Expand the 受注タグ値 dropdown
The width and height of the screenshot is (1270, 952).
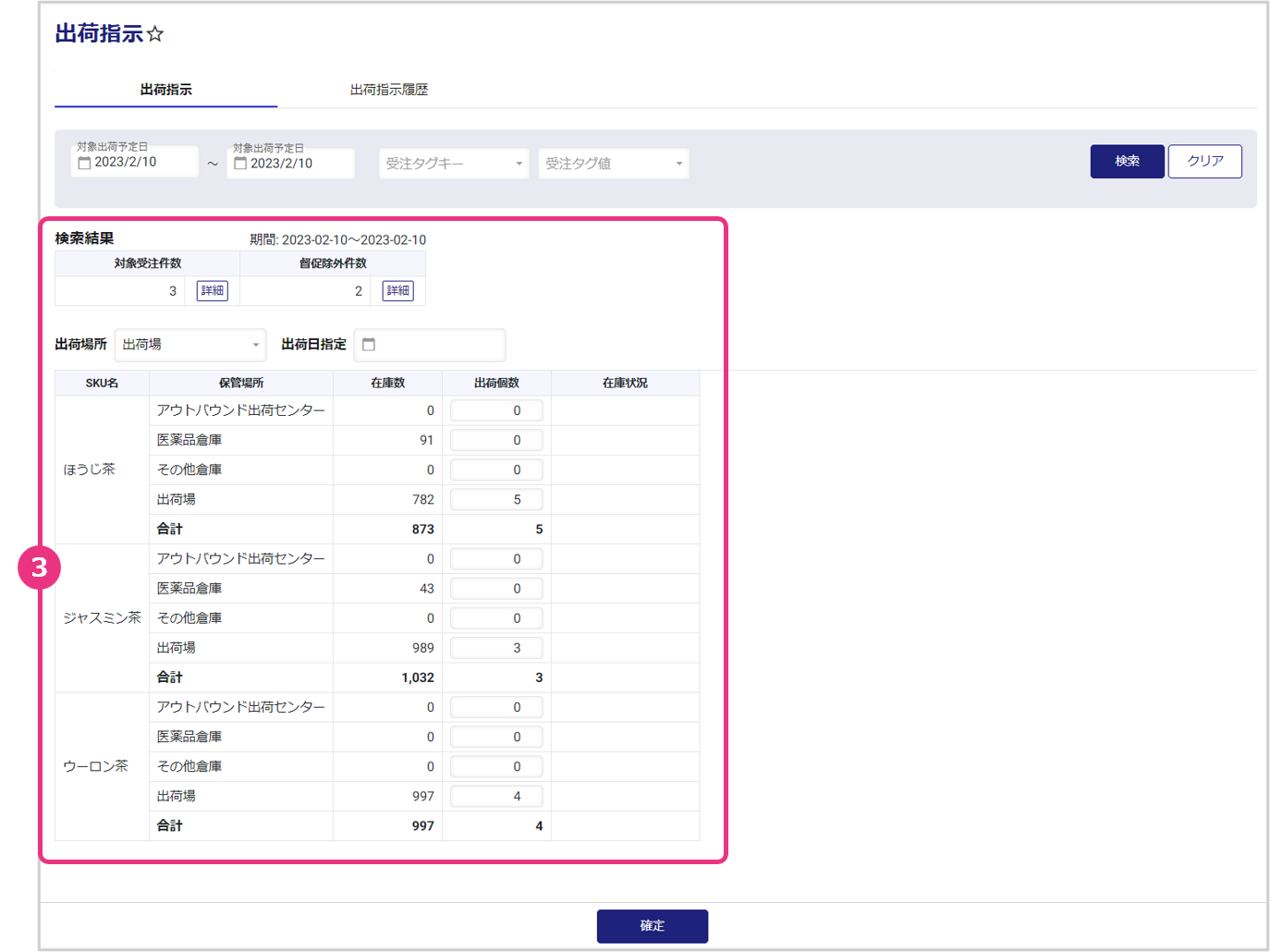point(613,164)
